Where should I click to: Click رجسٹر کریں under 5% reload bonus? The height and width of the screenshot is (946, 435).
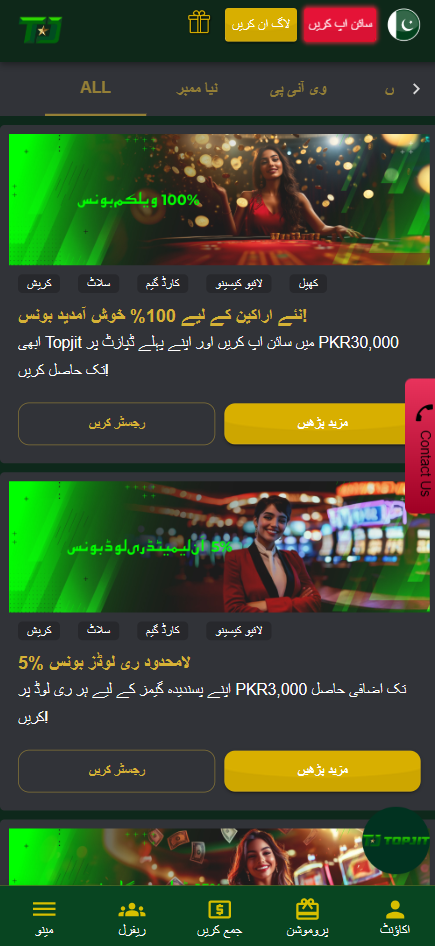(116, 771)
